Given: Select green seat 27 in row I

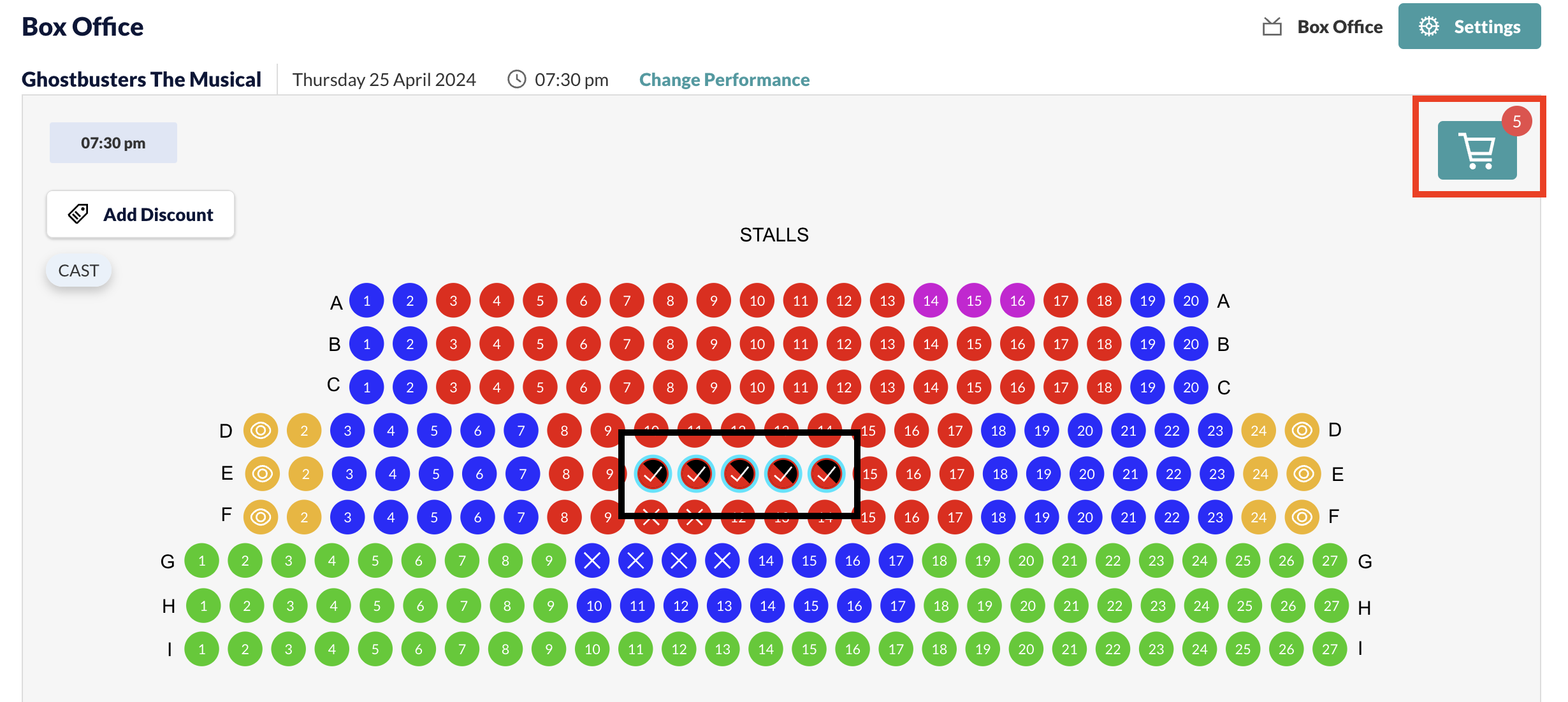Looking at the screenshot, I should pos(1330,649).
